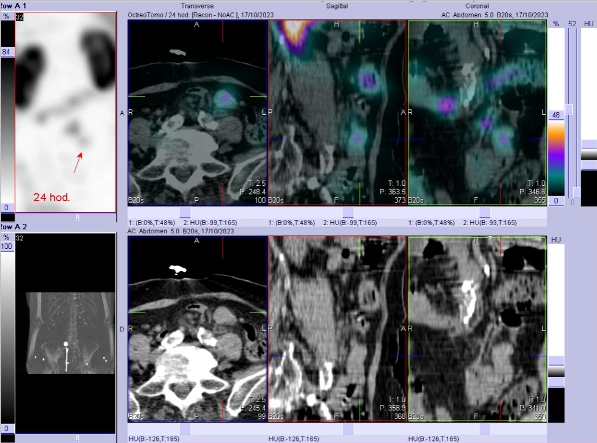Click the upper HU window handle on top-right HU bar
This screenshot has height=443, width=597.
[589, 144]
